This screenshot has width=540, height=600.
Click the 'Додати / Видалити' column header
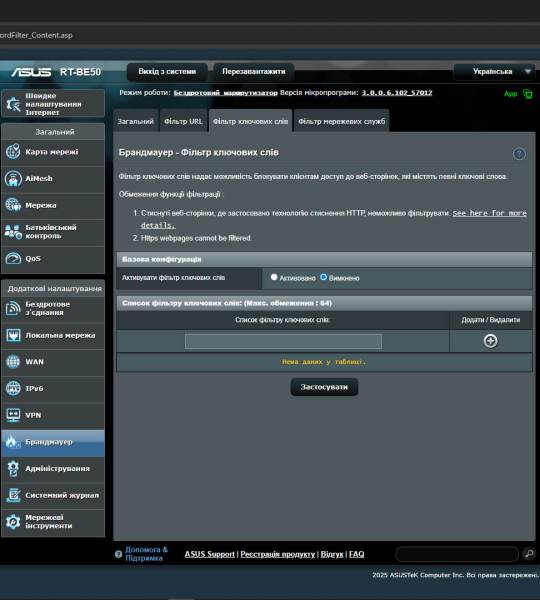491,320
